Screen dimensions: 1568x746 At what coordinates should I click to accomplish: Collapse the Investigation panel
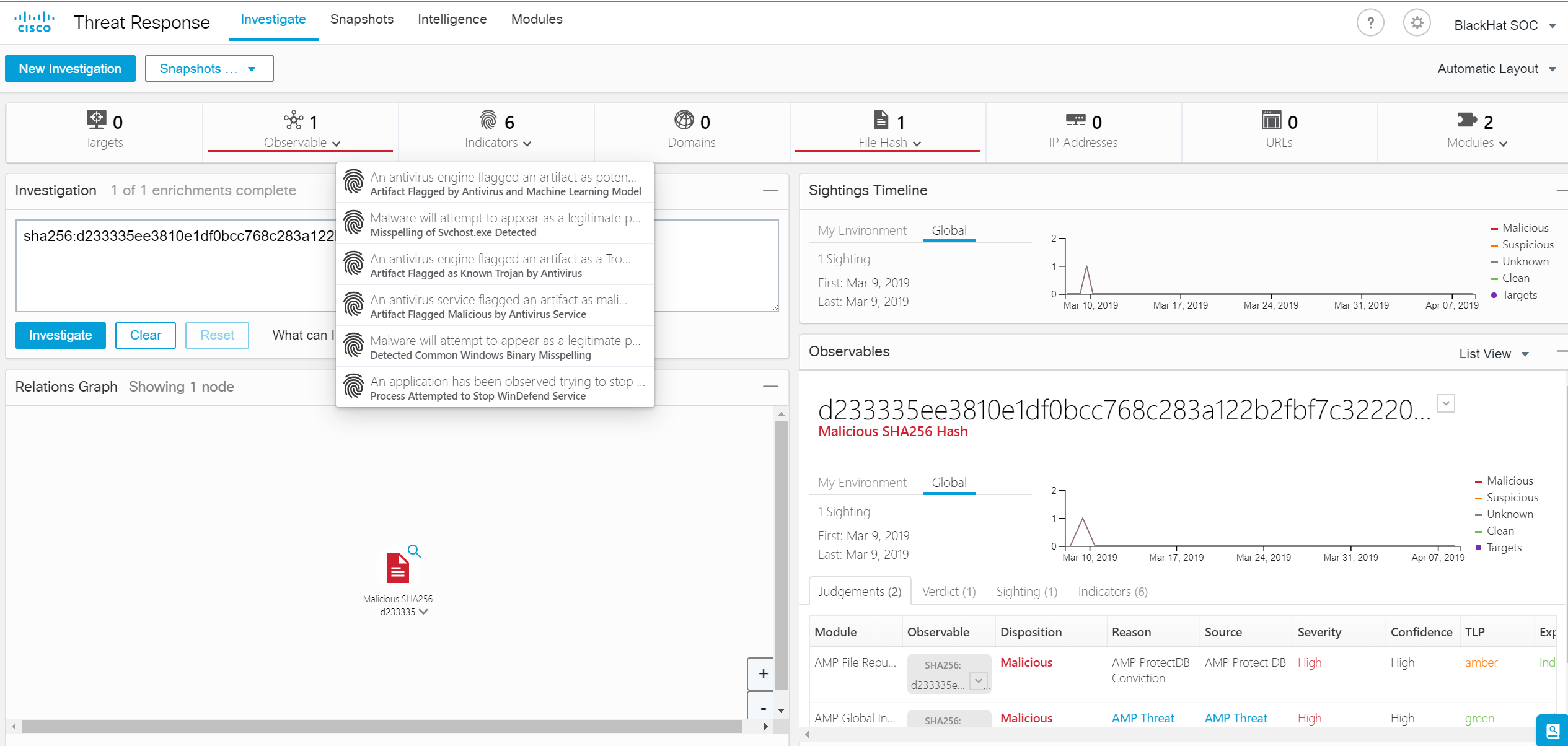[770, 190]
